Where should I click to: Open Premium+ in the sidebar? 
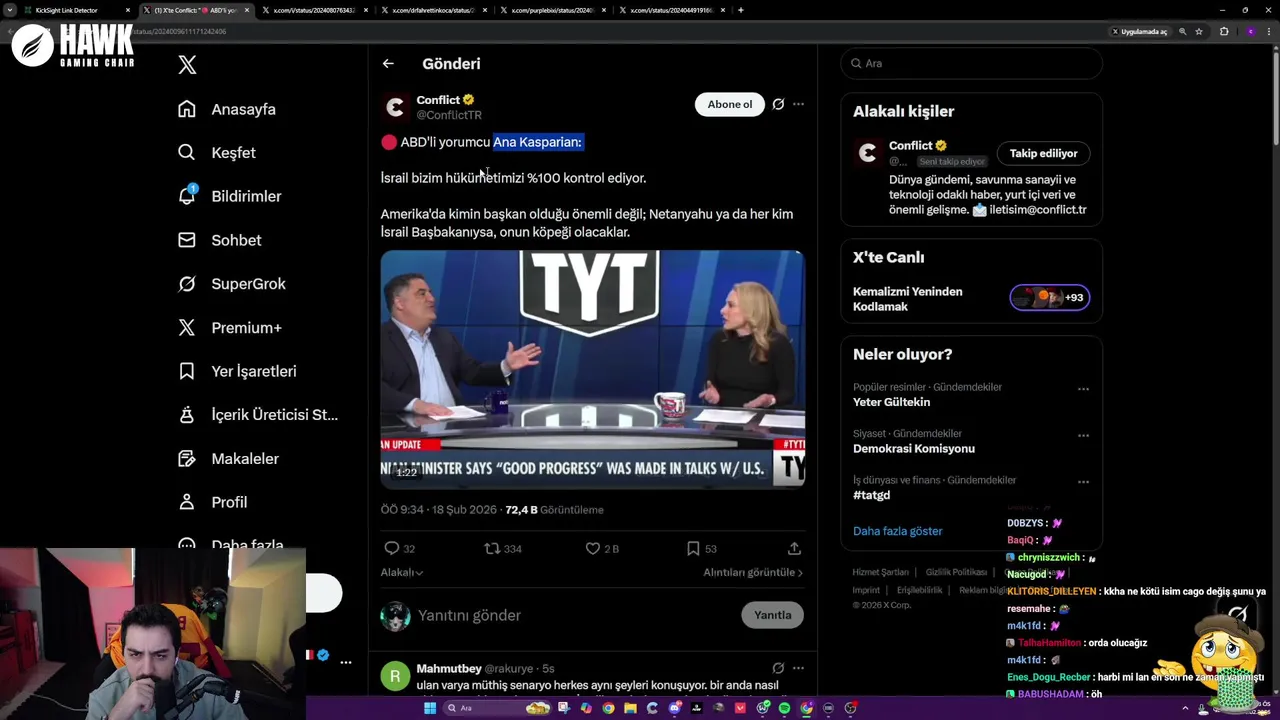coord(230,327)
